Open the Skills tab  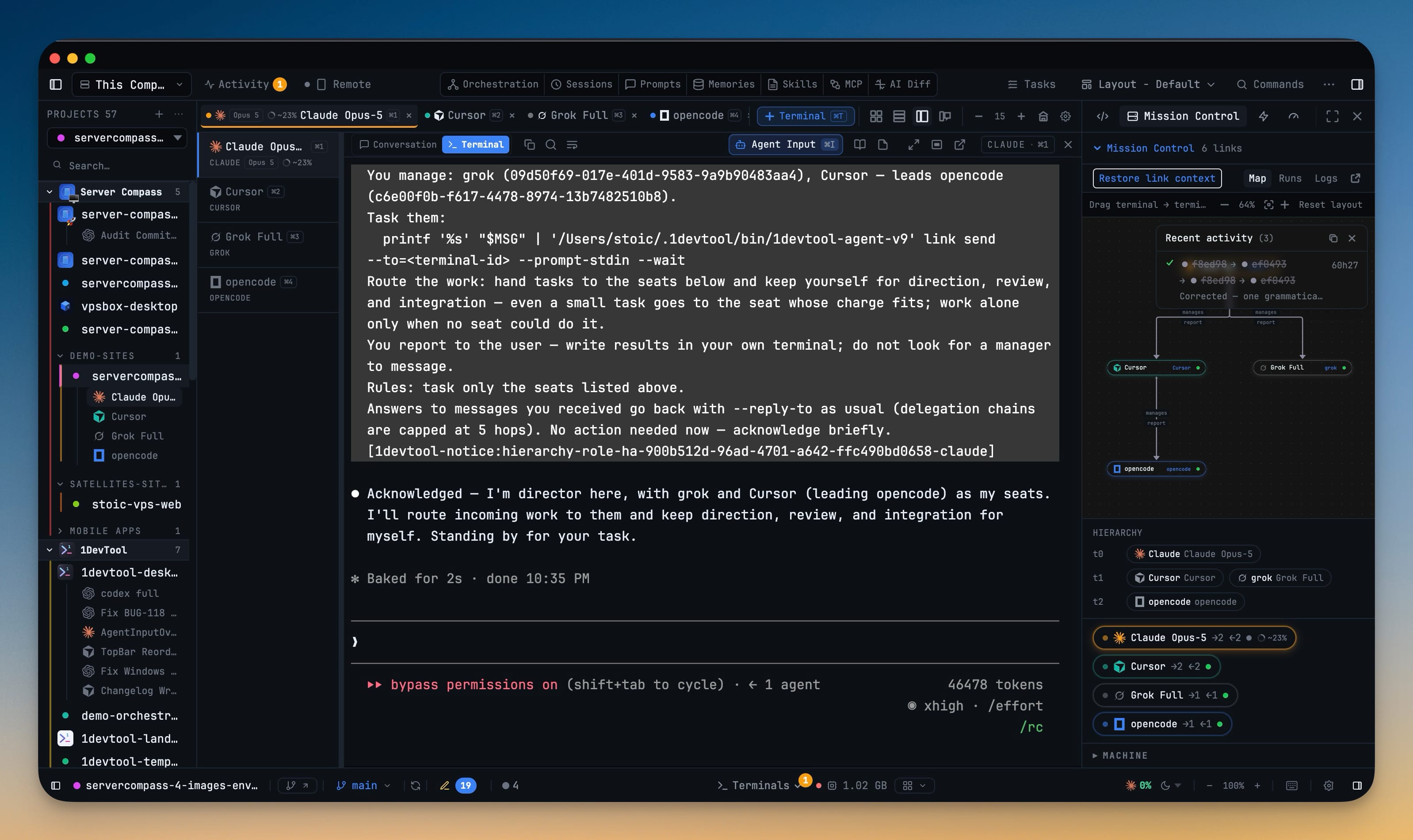click(x=792, y=84)
